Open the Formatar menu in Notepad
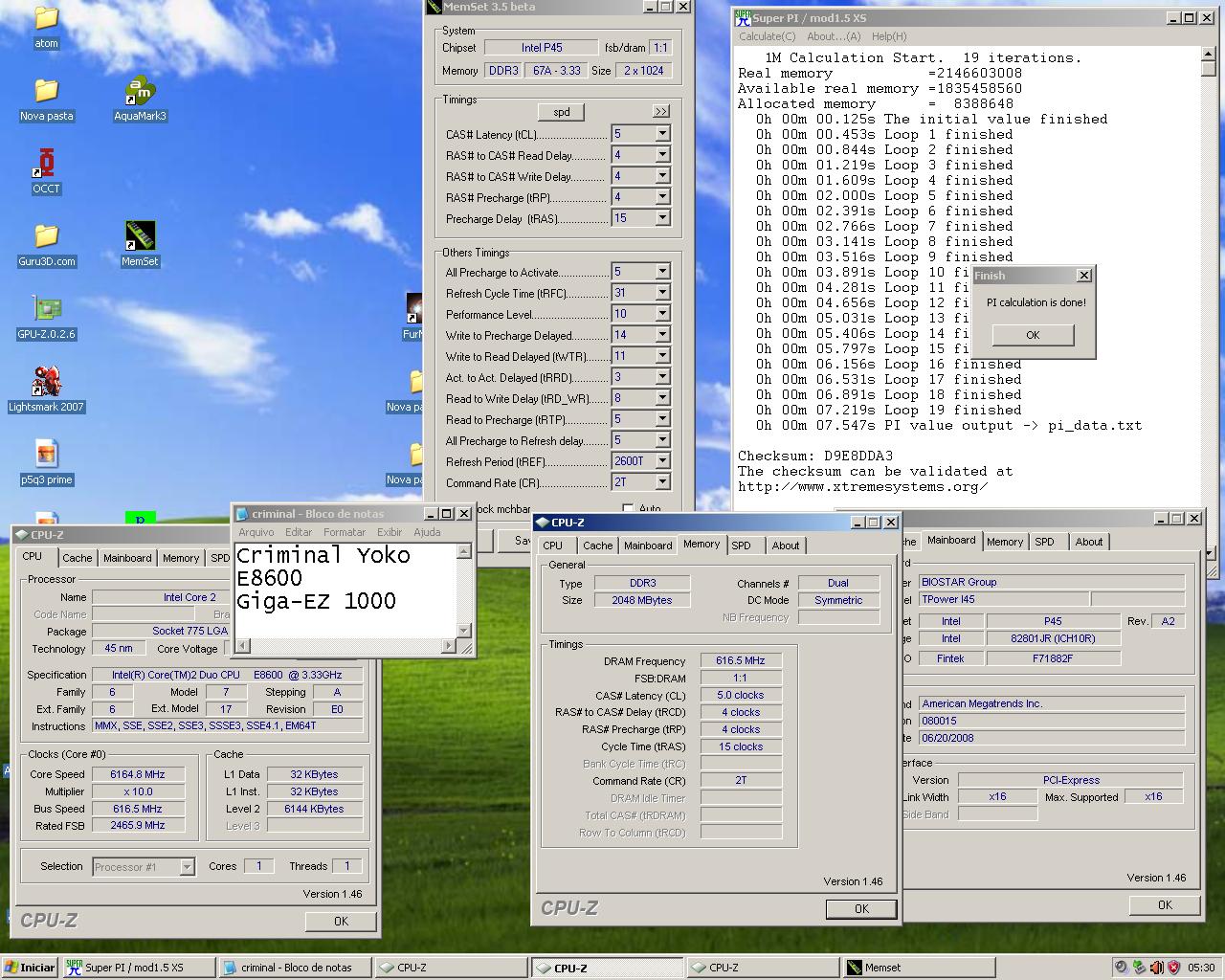Viewport: 1225px width, 980px height. coord(345,532)
